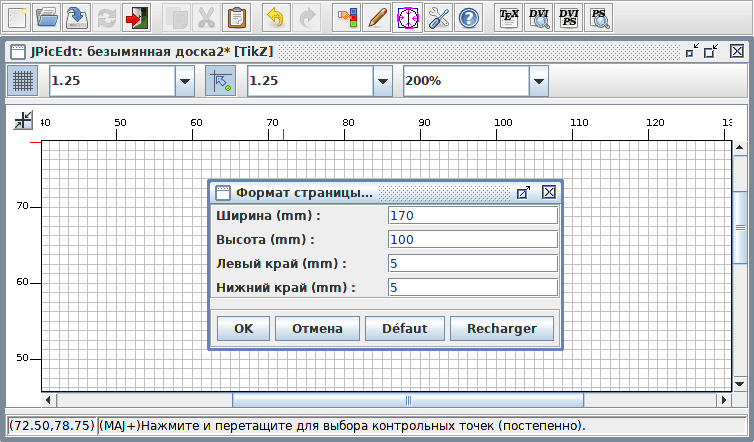Paste from clipboard icon
This screenshot has width=754, height=442.
(236, 18)
